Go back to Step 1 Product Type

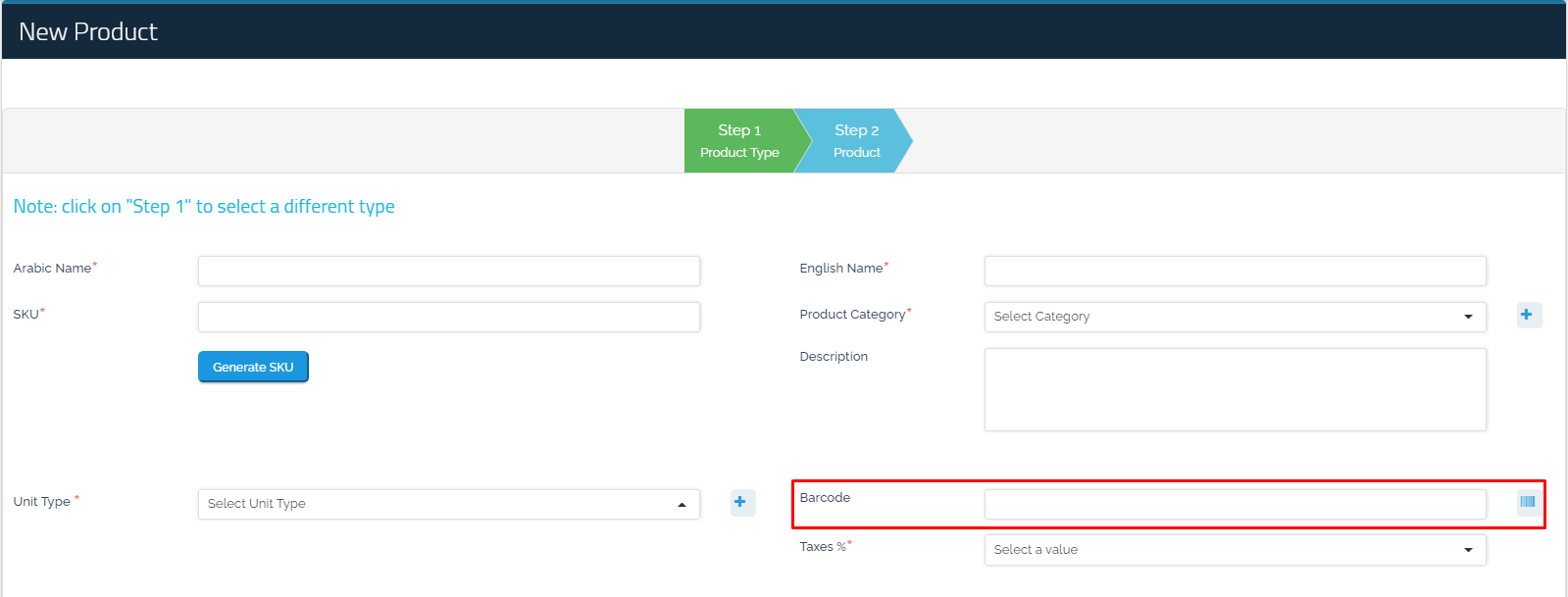click(x=739, y=141)
